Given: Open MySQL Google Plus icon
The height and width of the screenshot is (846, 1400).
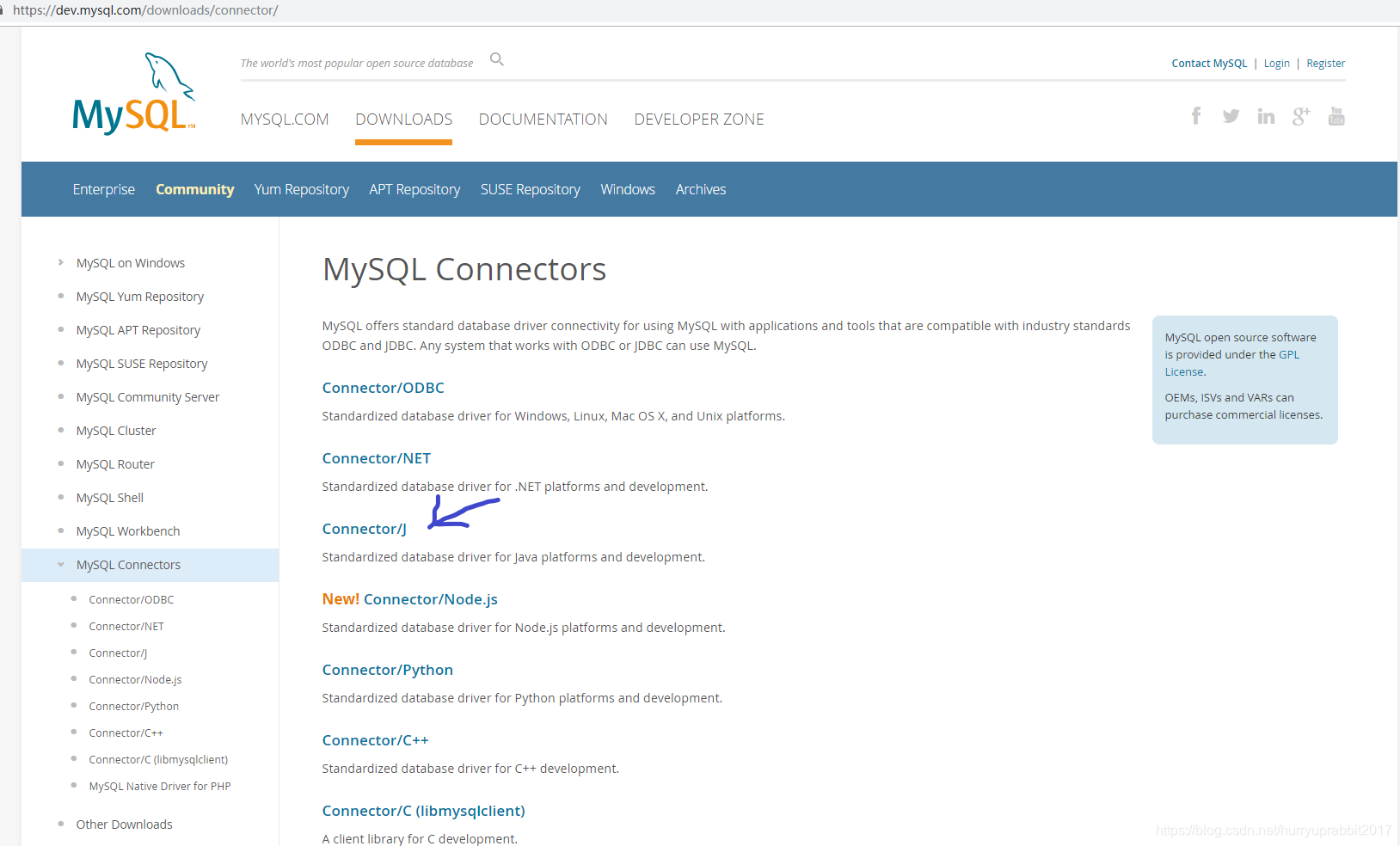Looking at the screenshot, I should (x=1301, y=116).
